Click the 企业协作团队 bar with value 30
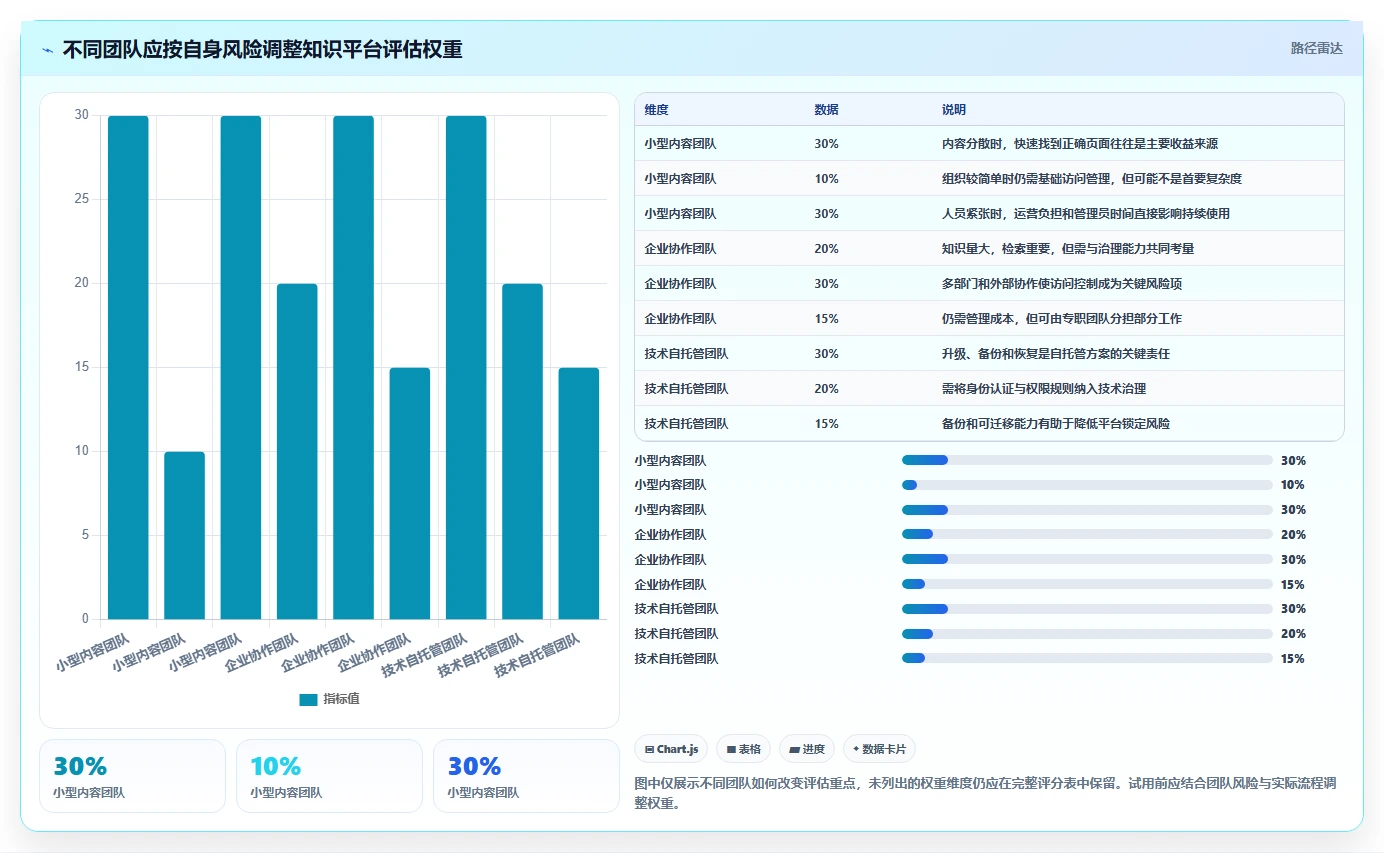1384x853 pixels. coord(353,367)
